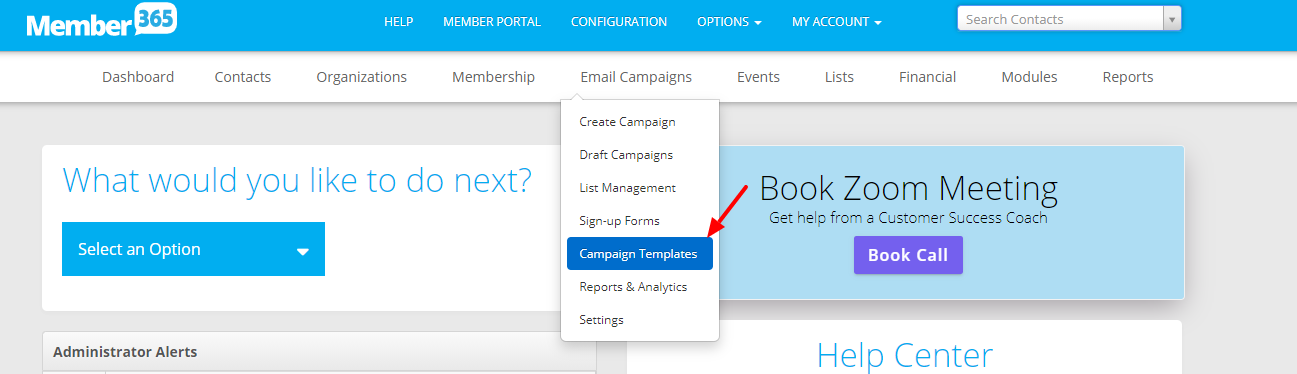Open the Events tab

(758, 77)
